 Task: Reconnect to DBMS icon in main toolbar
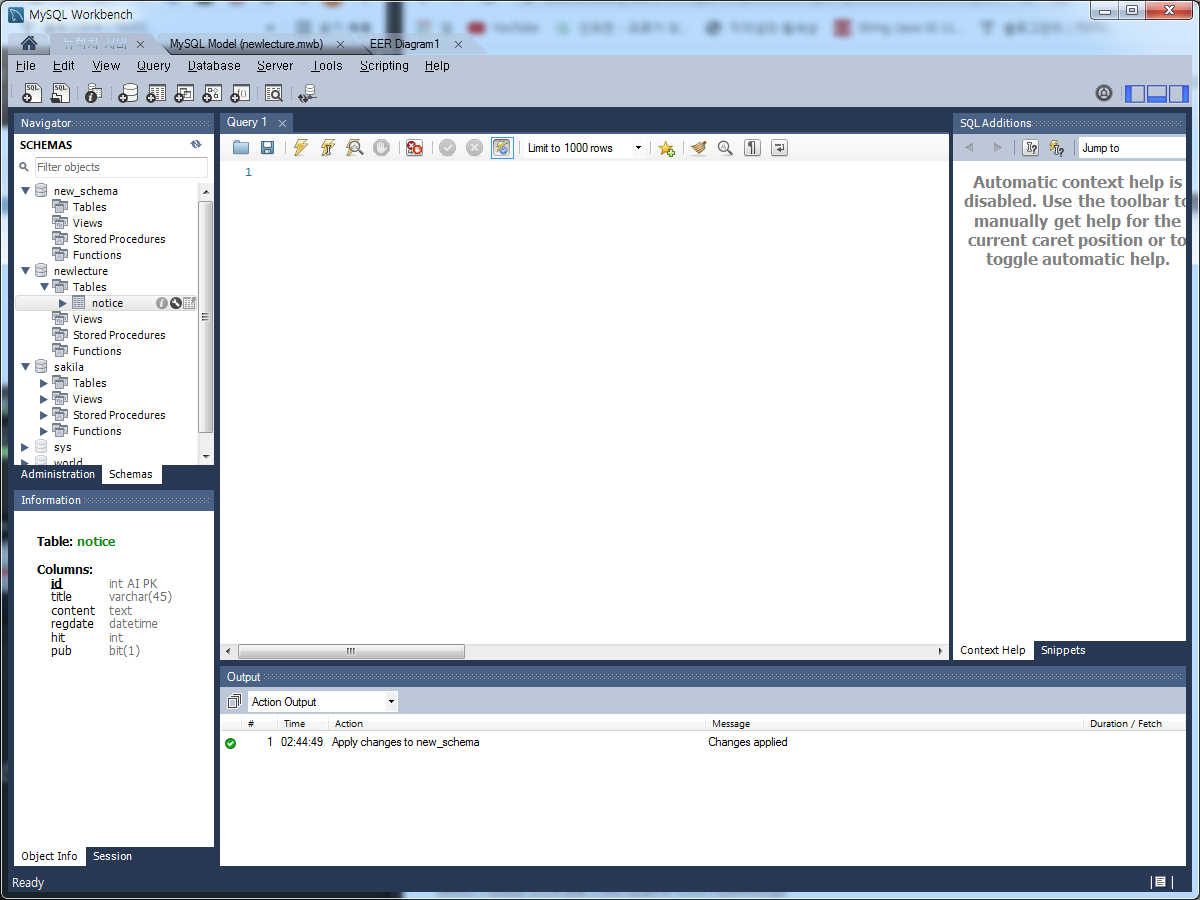coord(308,93)
